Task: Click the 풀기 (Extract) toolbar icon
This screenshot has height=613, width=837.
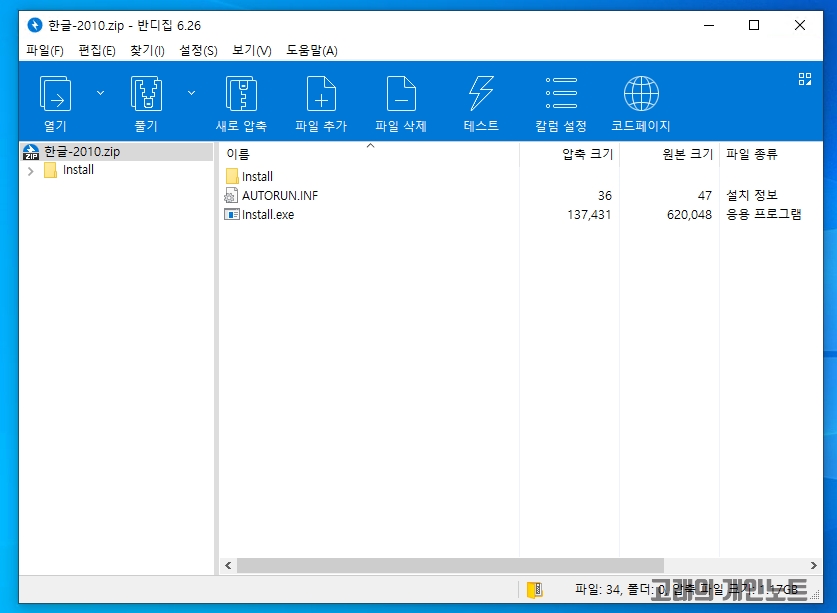Action: pyautogui.click(x=146, y=94)
